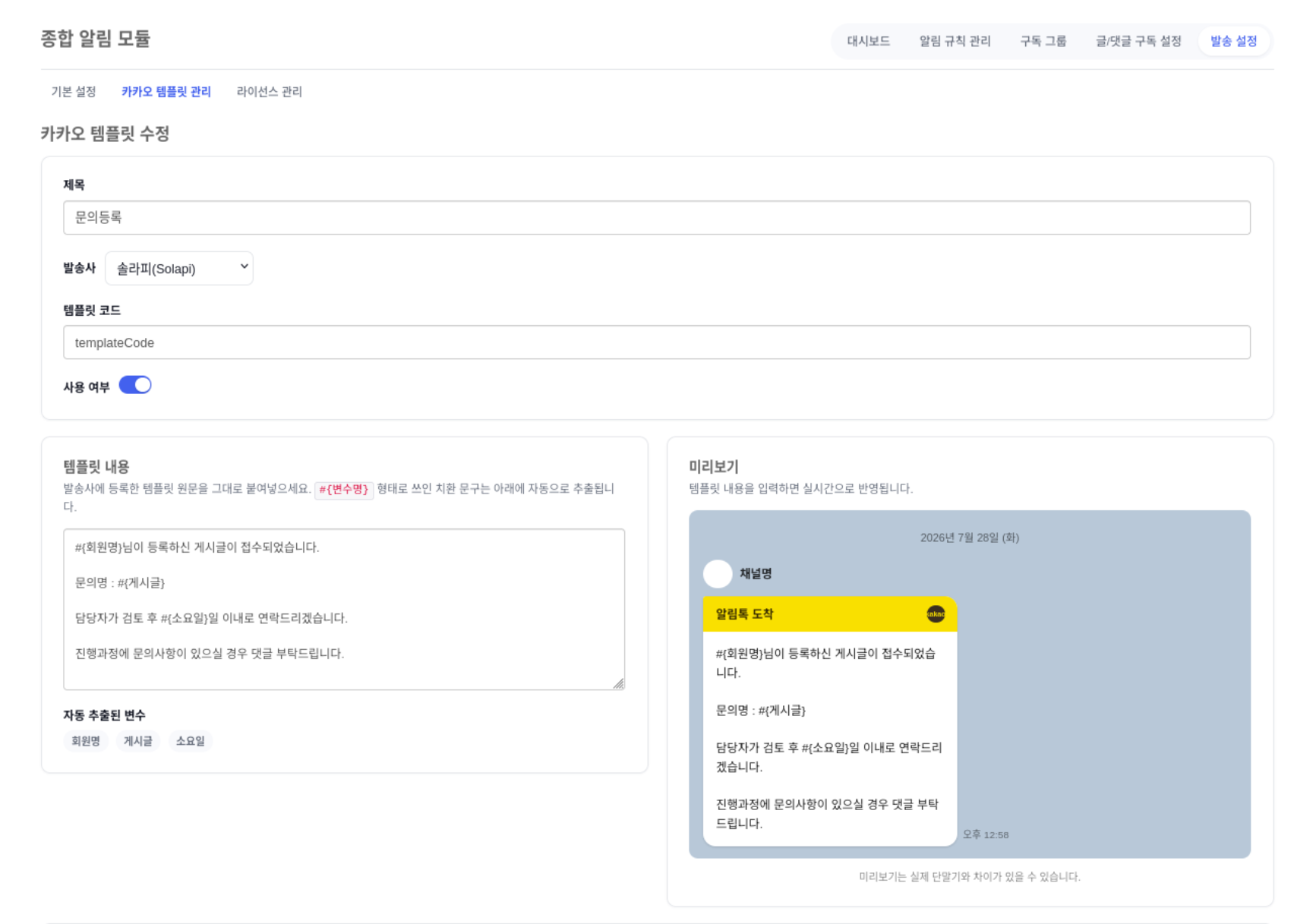
Task: Click the 종합 알림 모듈 title
Action: (x=96, y=39)
